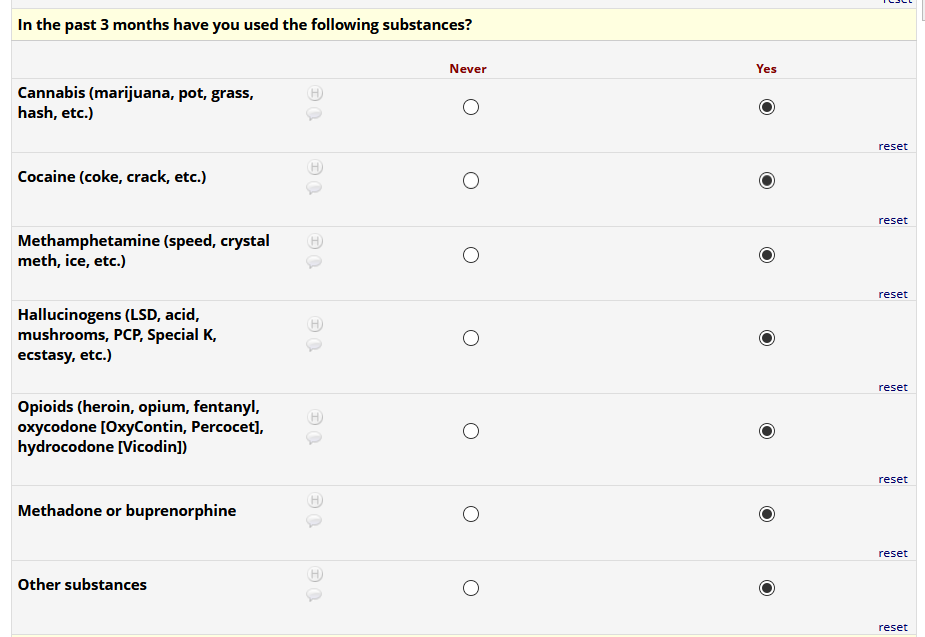Choose Never for Methadone or buprenorphine
925x637 pixels.
point(471,514)
